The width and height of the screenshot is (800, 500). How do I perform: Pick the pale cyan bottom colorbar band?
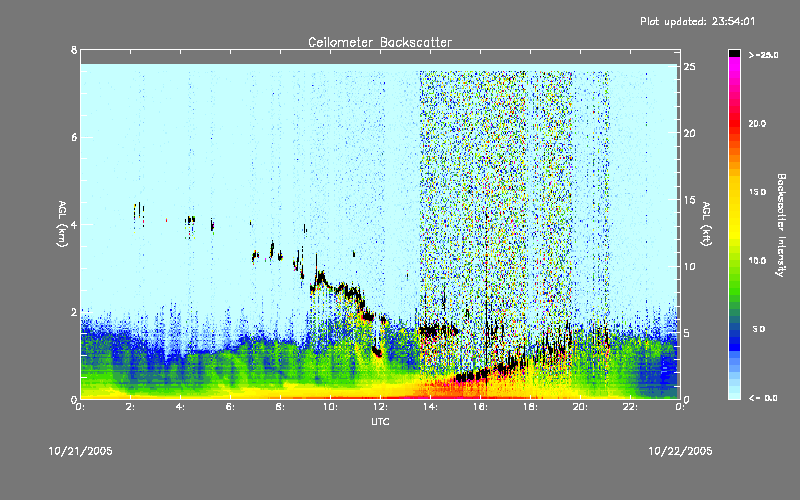tap(734, 394)
